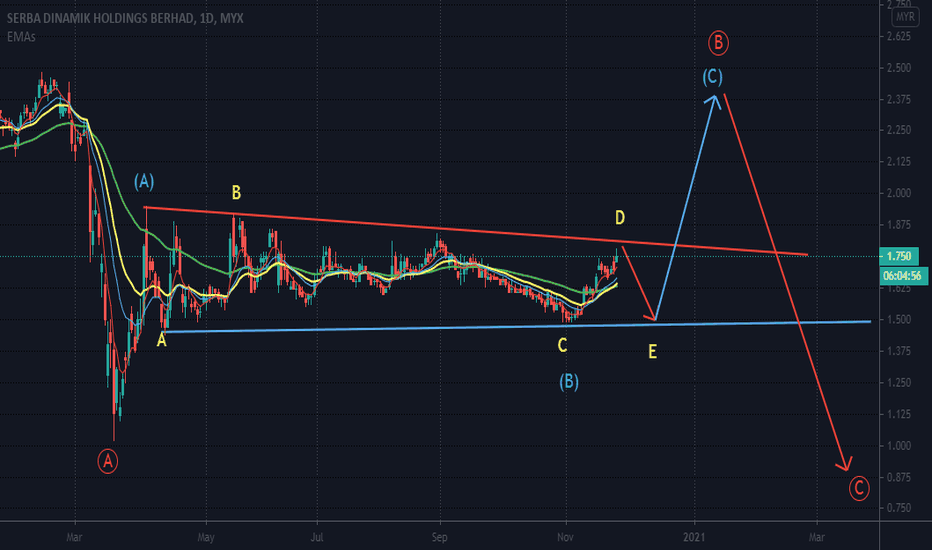The height and width of the screenshot is (550, 932).
Task: Click the MYR currency button
Action: [905, 17]
